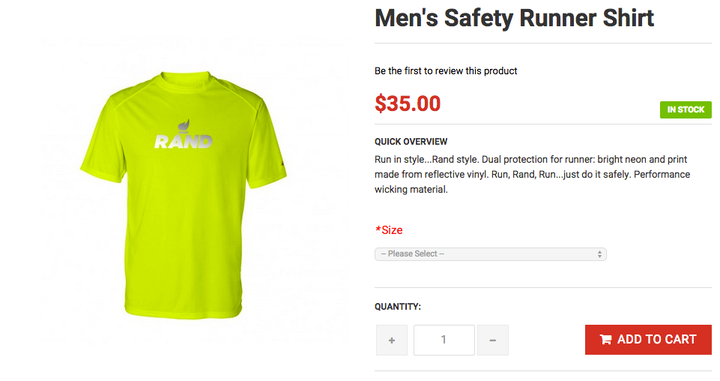The image size is (720, 381).
Task: Click the shopping cart icon in Add to Cart
Action: pos(606,340)
